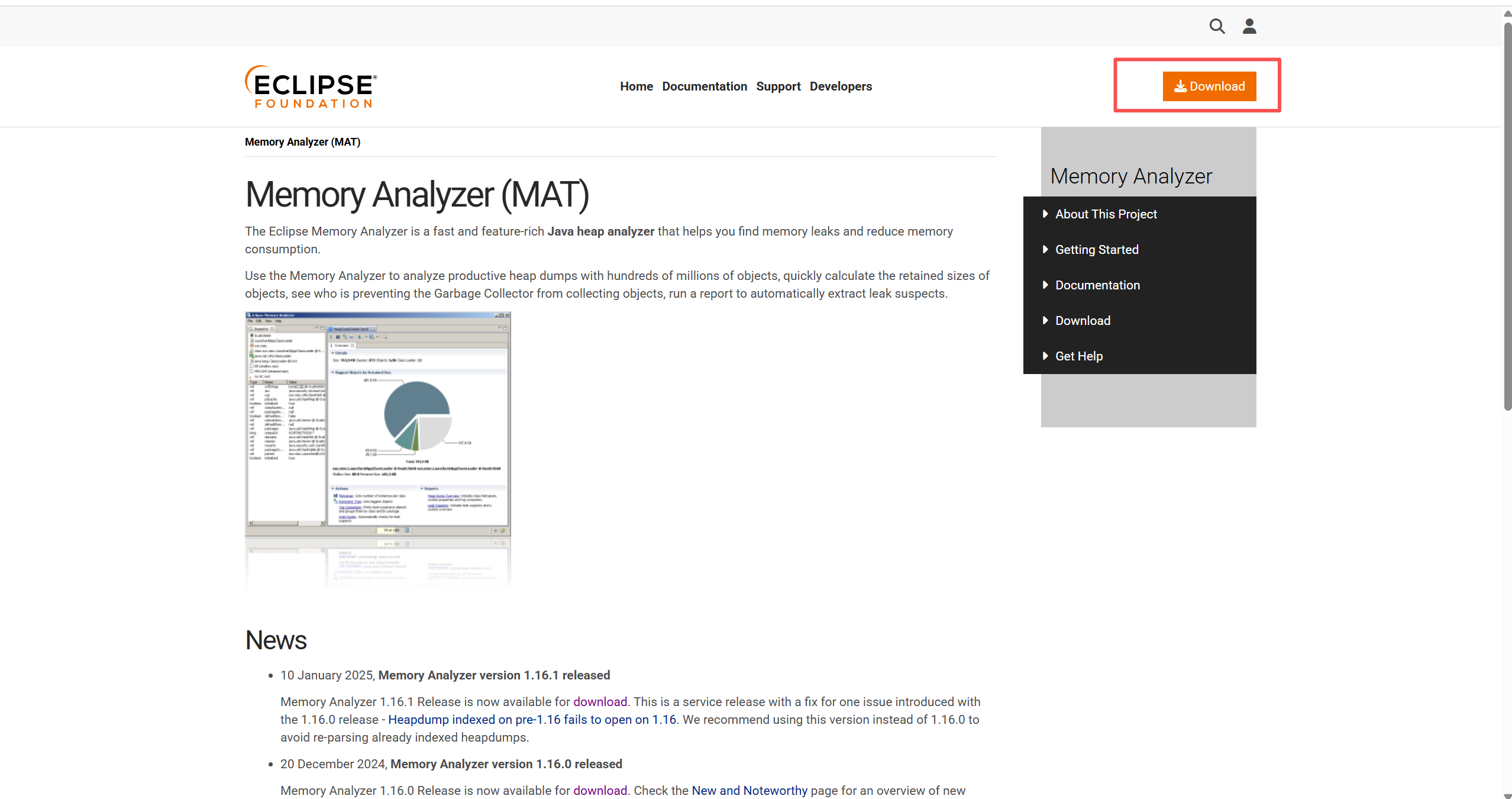Open New and Noteworthy link

point(749,791)
